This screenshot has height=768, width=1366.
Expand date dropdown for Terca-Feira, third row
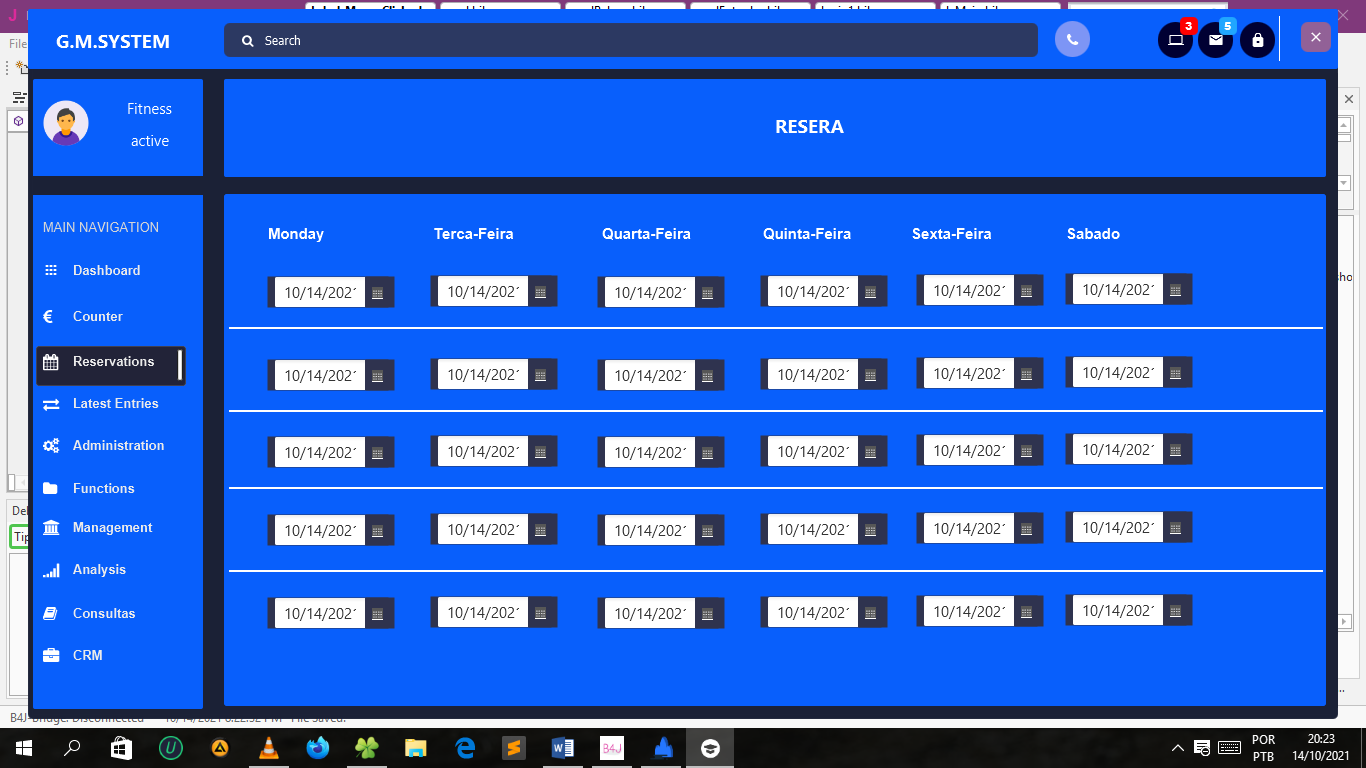tap(541, 452)
